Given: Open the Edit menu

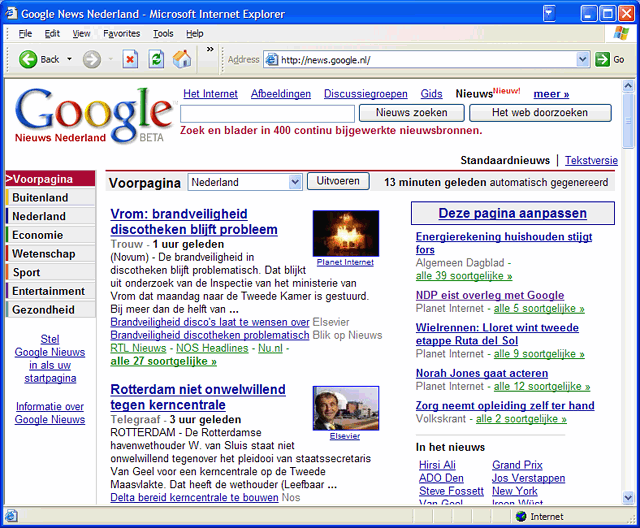Looking at the screenshot, I should tap(52, 33).
